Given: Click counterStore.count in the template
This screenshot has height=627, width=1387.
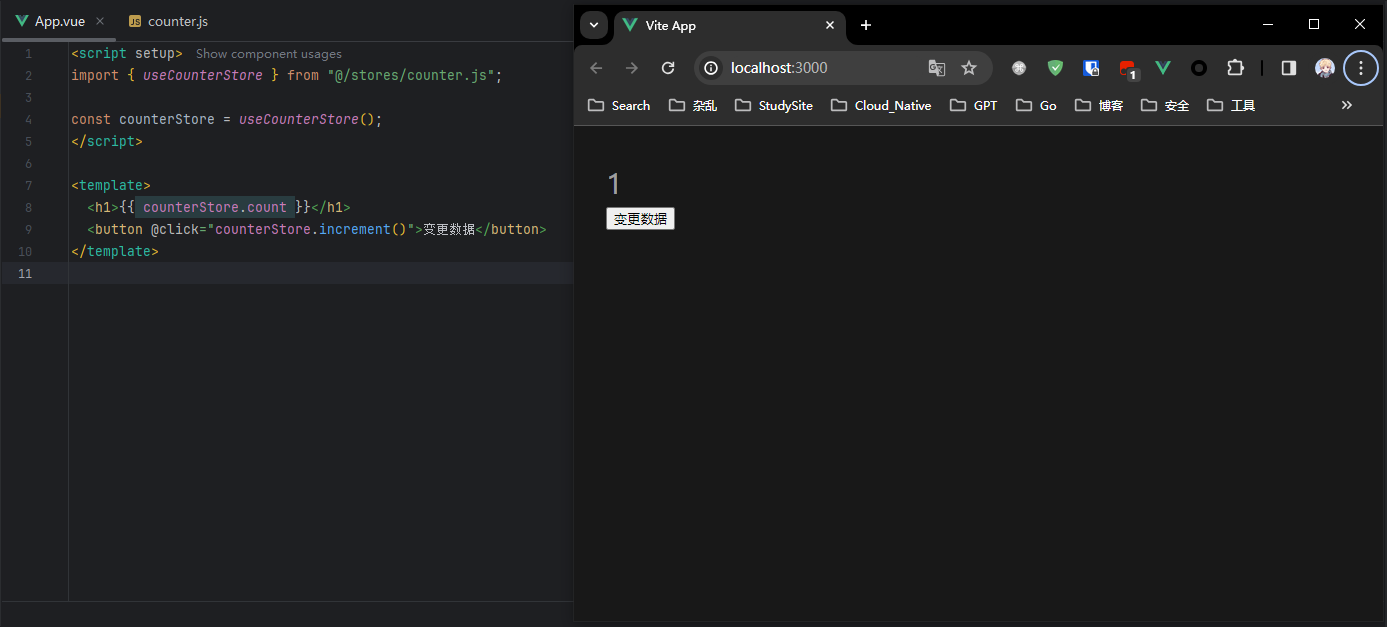Looking at the screenshot, I should [215, 207].
